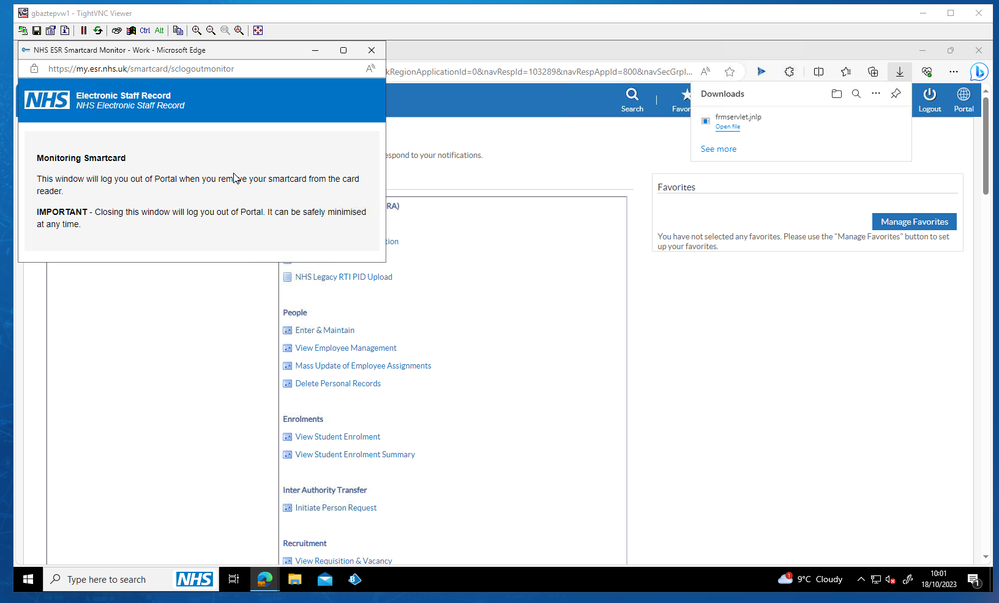The width and height of the screenshot is (999, 603).
Task: Toggle the Alt key in TightVNC toolbar
Action: pos(159,31)
